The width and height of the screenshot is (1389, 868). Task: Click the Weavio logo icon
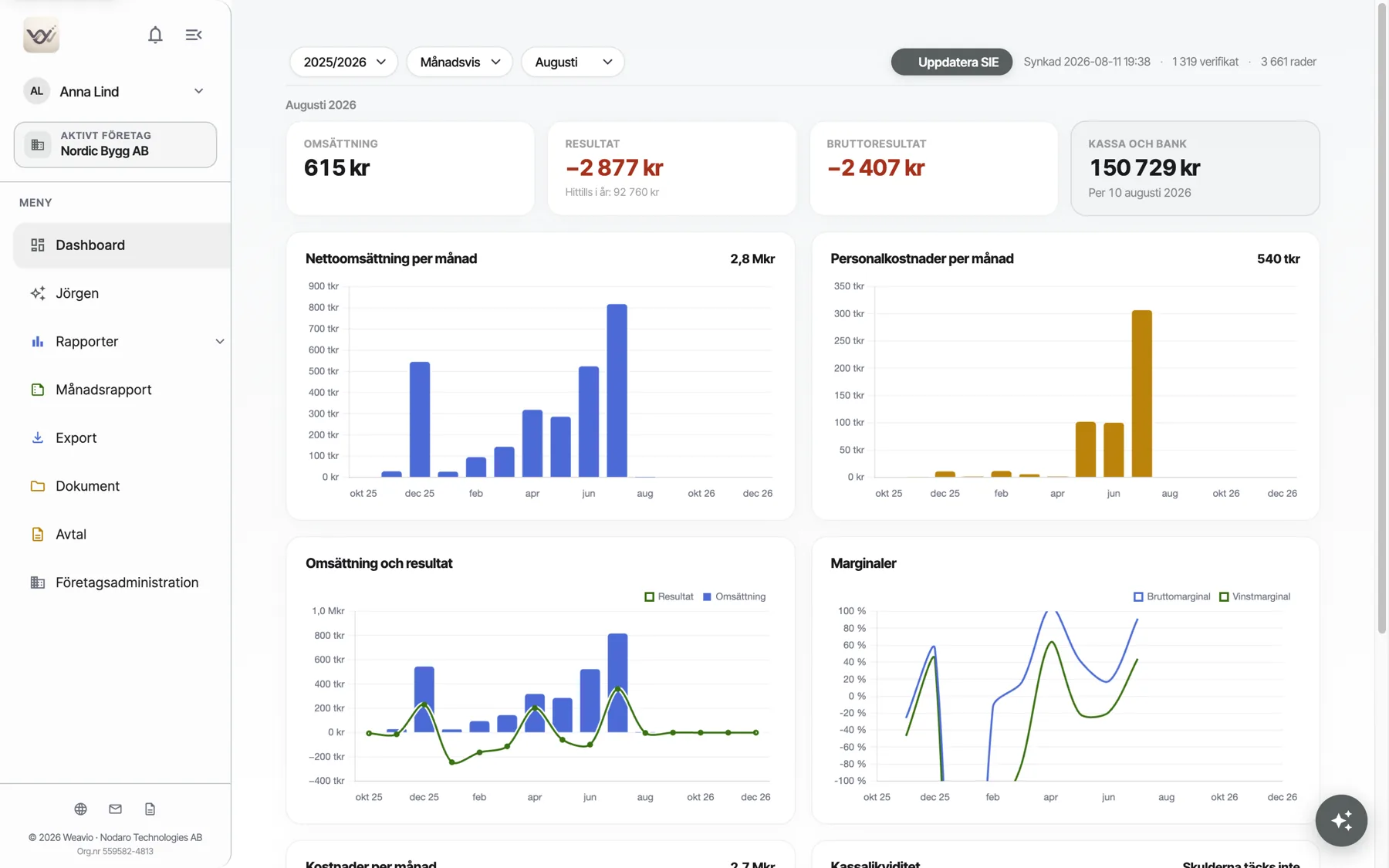pos(41,35)
